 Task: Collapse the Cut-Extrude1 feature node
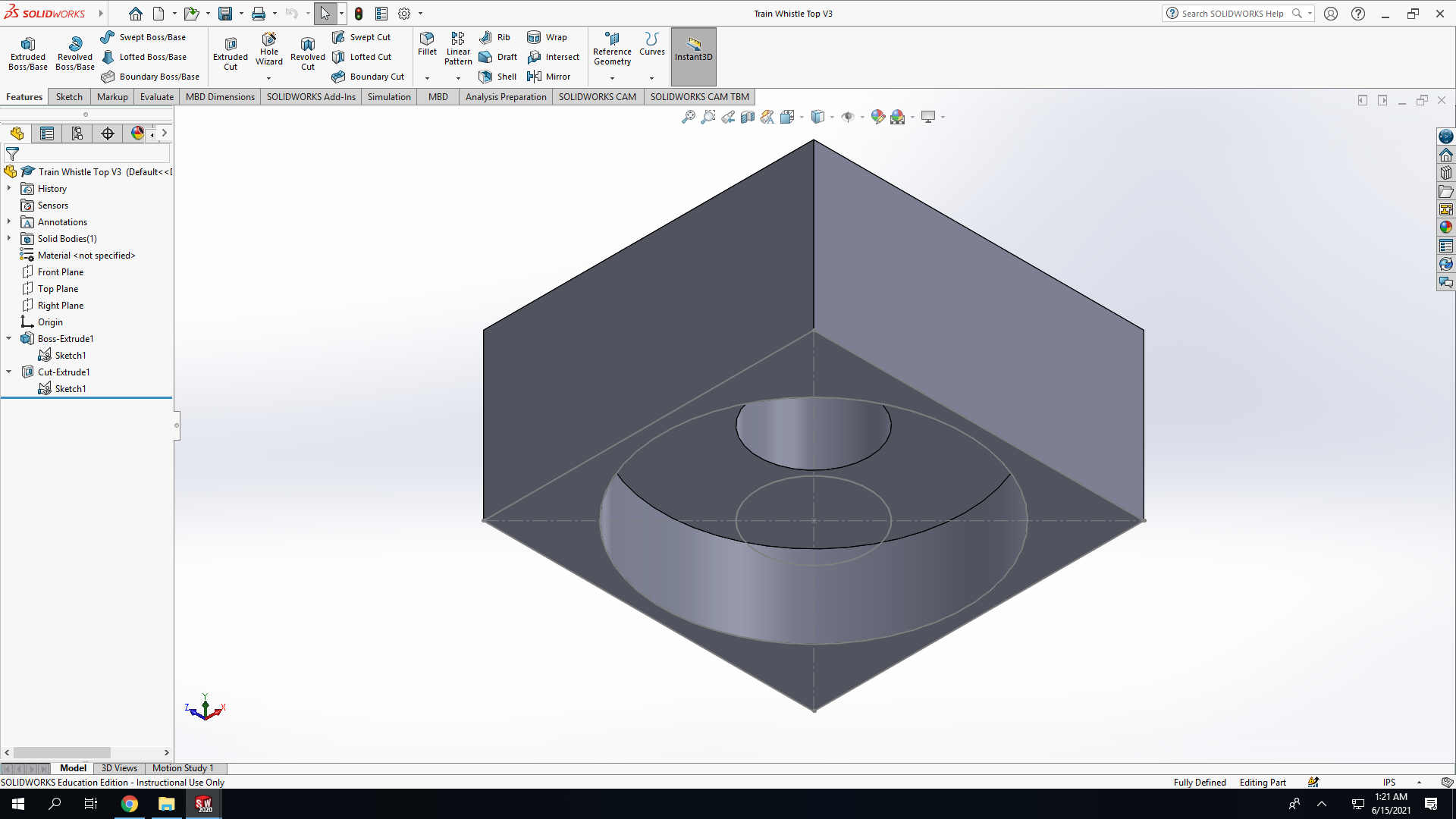coord(9,372)
